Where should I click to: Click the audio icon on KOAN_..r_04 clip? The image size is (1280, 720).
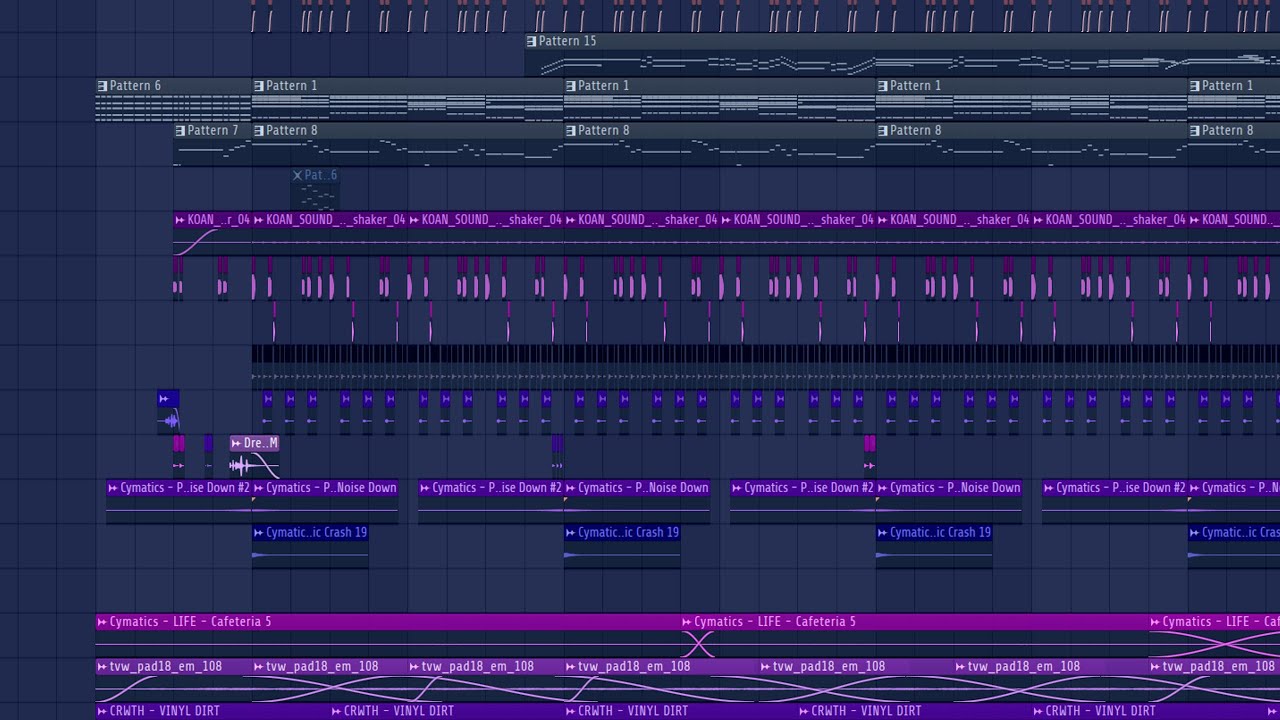click(180, 220)
